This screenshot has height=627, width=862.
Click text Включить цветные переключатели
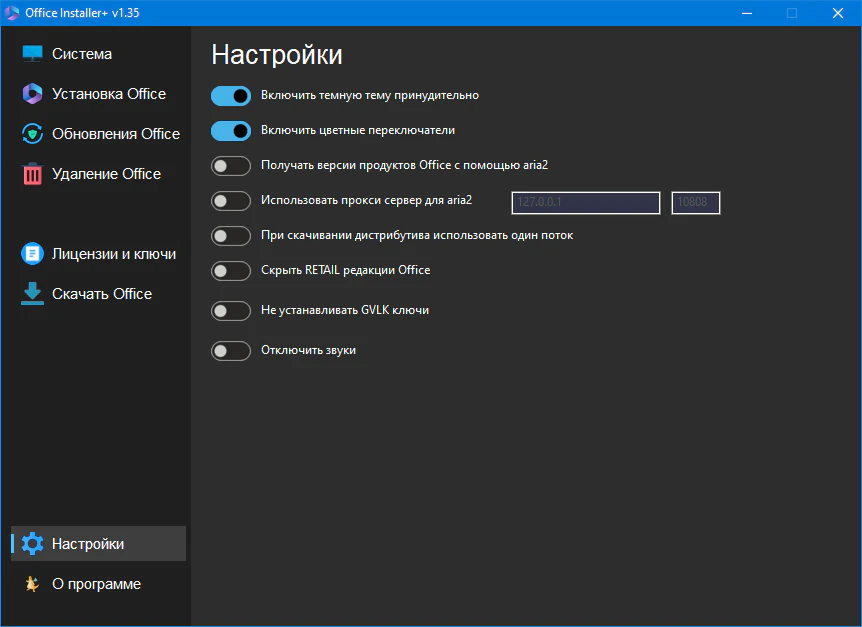coord(358,130)
